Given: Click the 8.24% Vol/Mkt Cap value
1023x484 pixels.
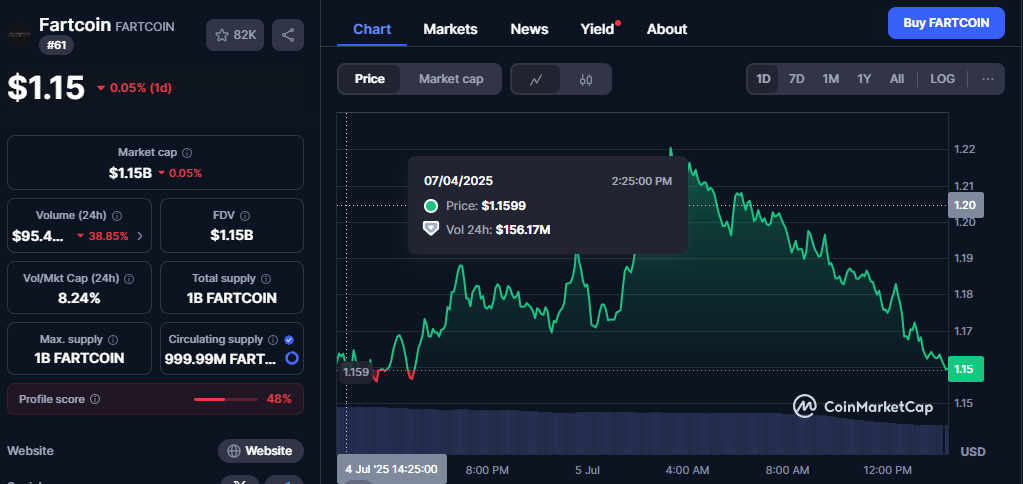Looking at the screenshot, I should pos(79,298).
